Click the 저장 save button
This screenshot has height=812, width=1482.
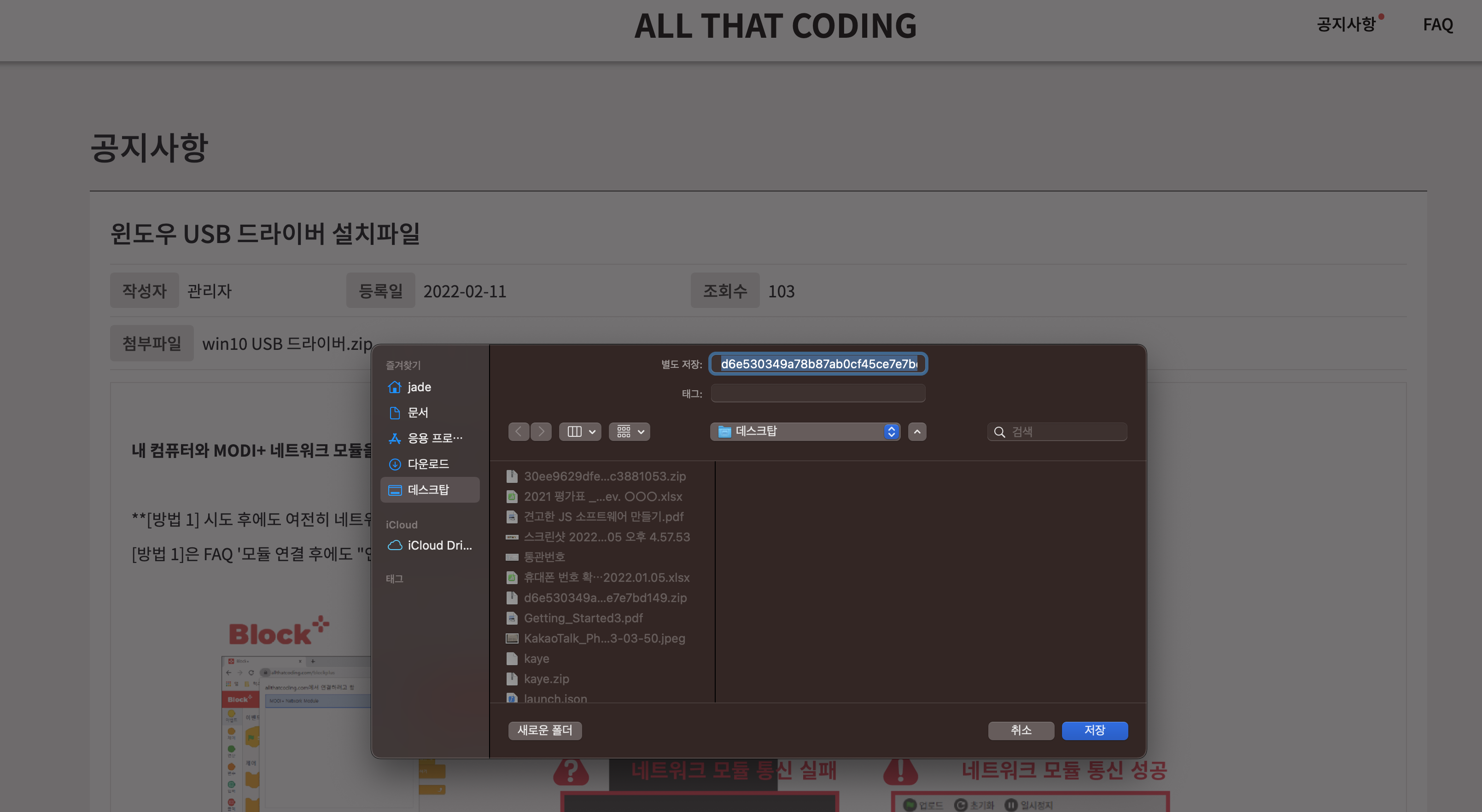1094,730
